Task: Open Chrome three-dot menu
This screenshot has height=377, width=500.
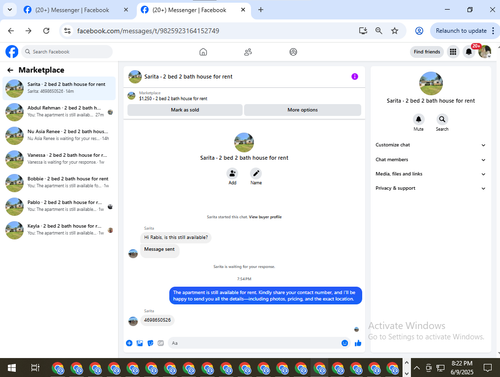Action: point(493,31)
